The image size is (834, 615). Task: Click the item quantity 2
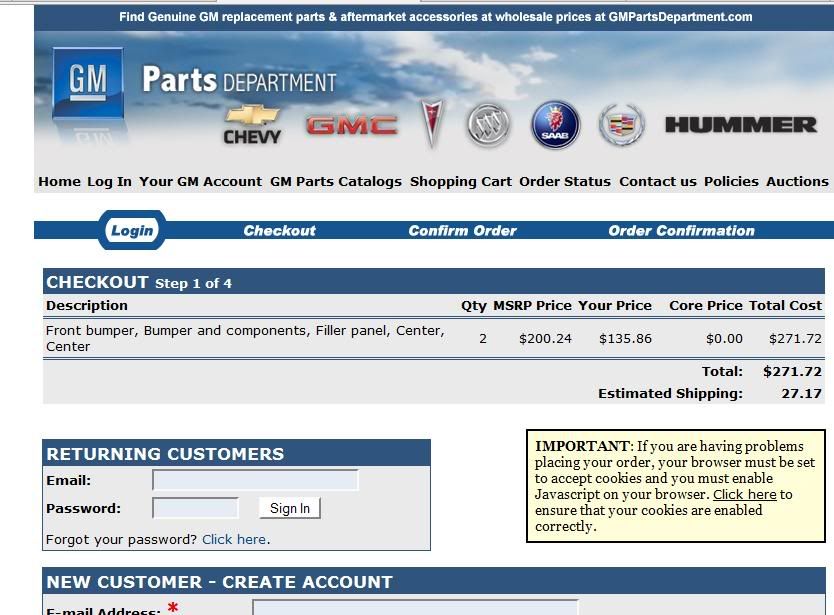(483, 338)
